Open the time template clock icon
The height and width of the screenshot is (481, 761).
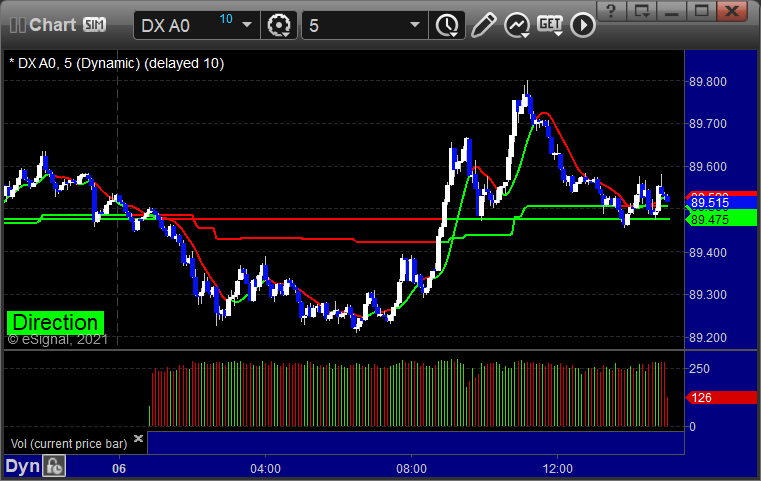tap(447, 25)
